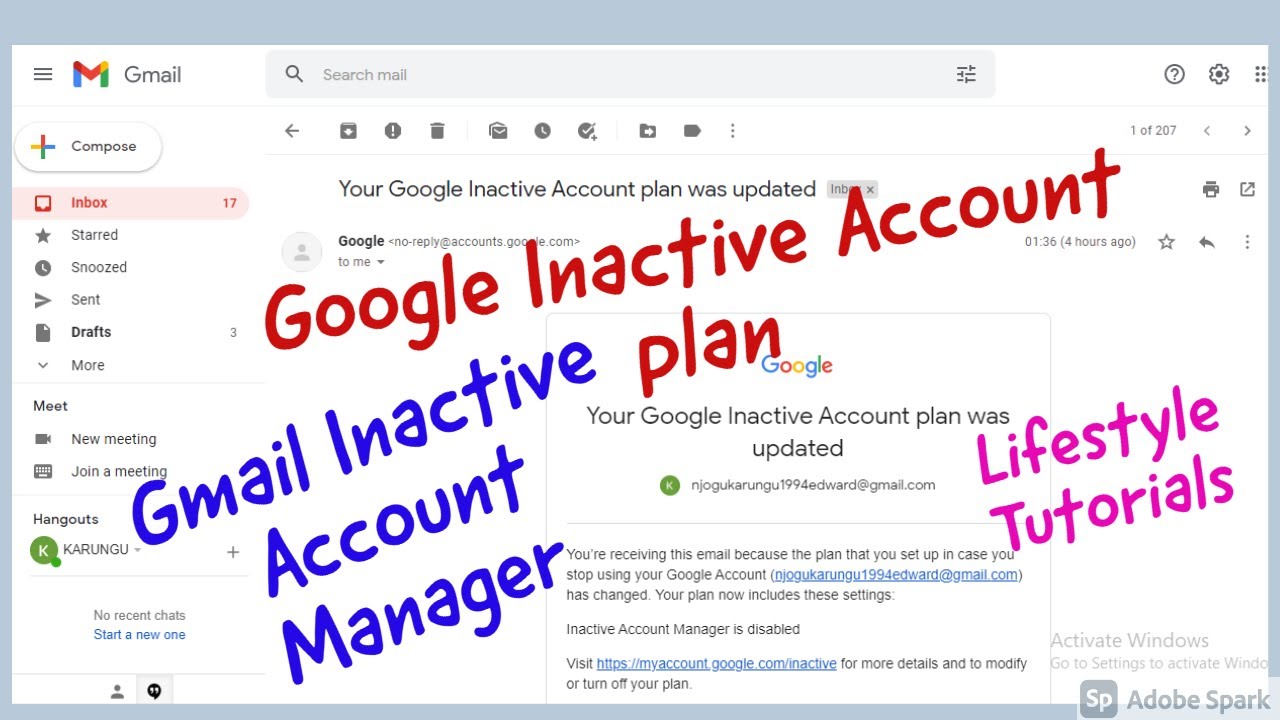The height and width of the screenshot is (720, 1280).
Task: Go to the older conversation arrow
Action: pyautogui.click(x=1247, y=131)
